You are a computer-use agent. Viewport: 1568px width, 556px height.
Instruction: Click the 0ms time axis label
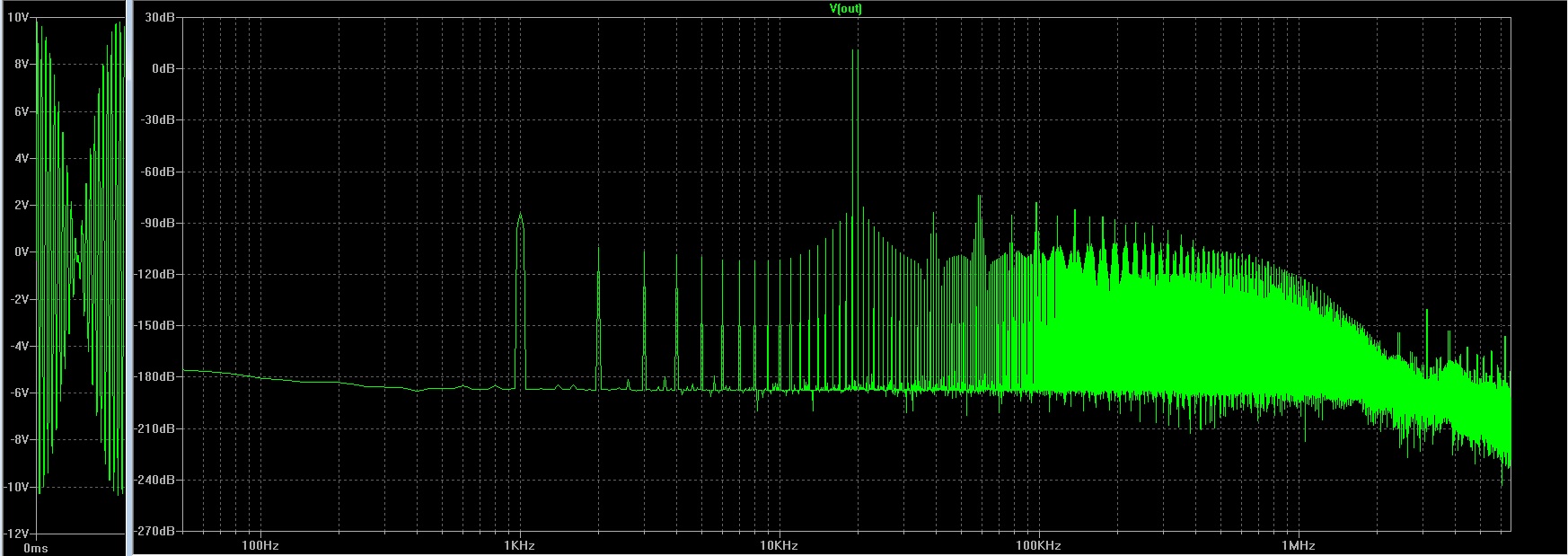pyautogui.click(x=36, y=548)
